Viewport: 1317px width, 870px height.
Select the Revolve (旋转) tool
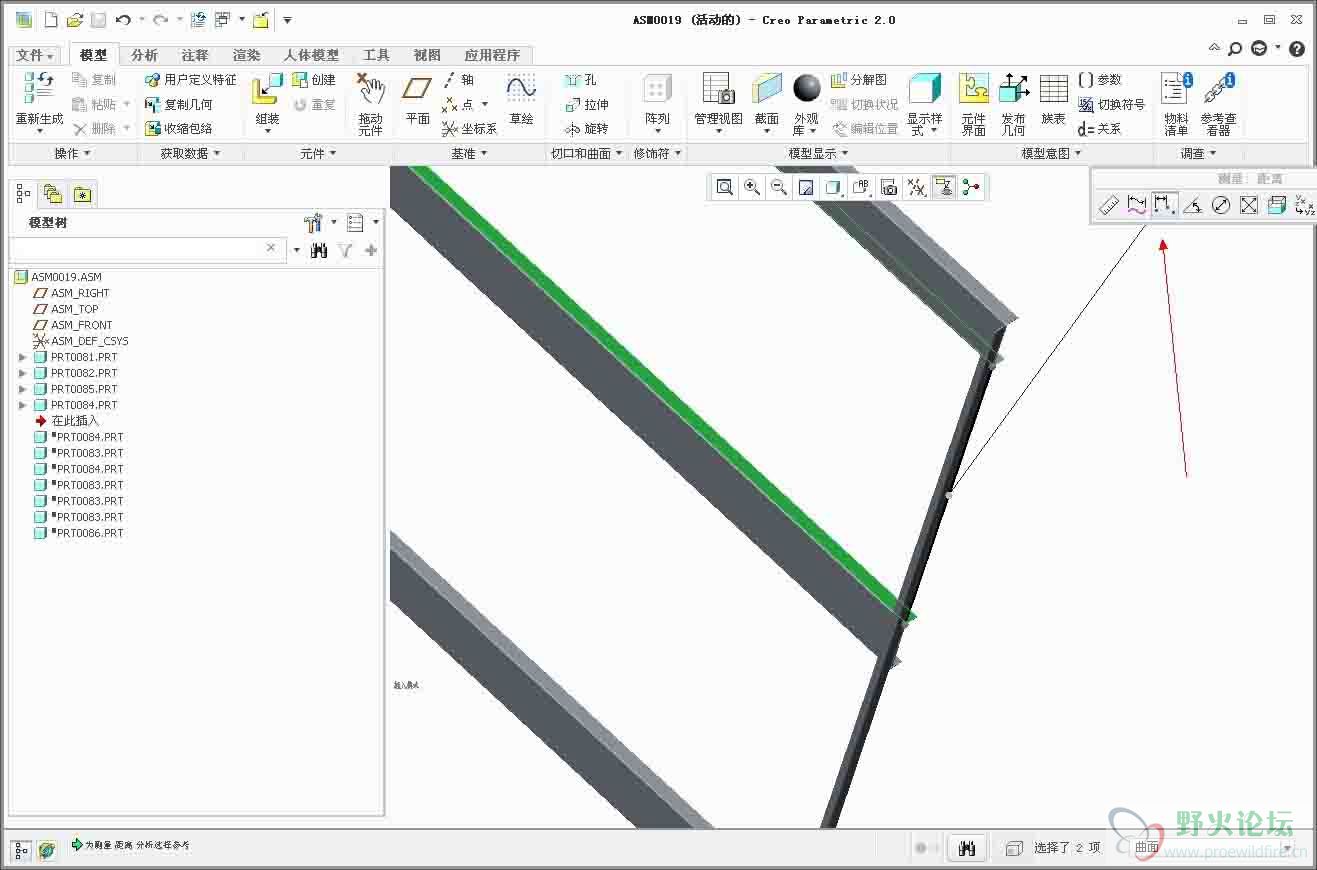586,129
